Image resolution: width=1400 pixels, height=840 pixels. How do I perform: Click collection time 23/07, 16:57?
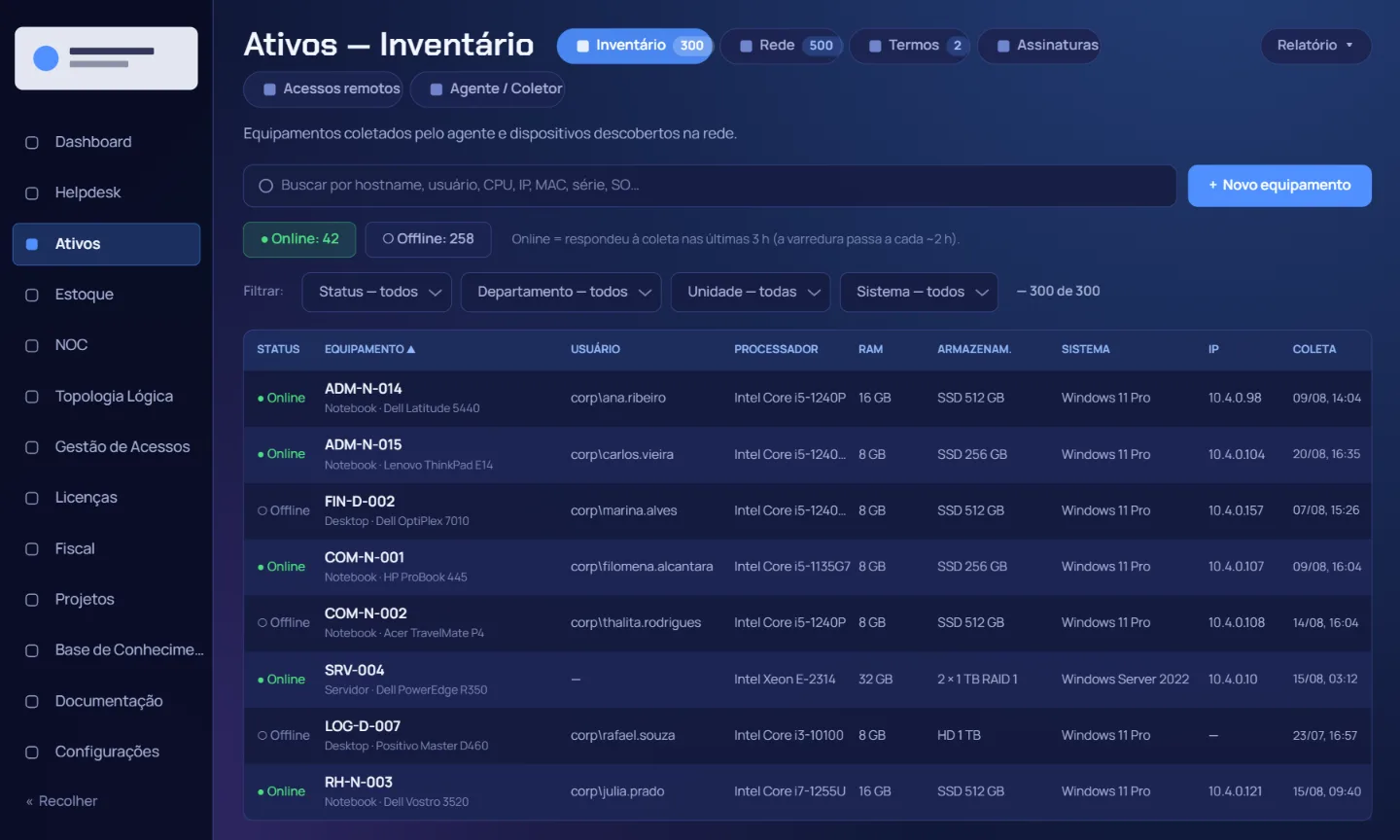(x=1325, y=736)
